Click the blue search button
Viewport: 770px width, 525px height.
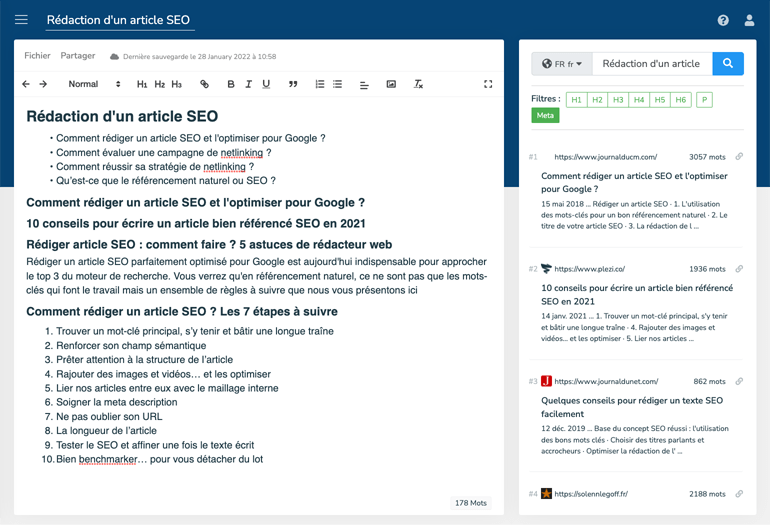point(727,64)
